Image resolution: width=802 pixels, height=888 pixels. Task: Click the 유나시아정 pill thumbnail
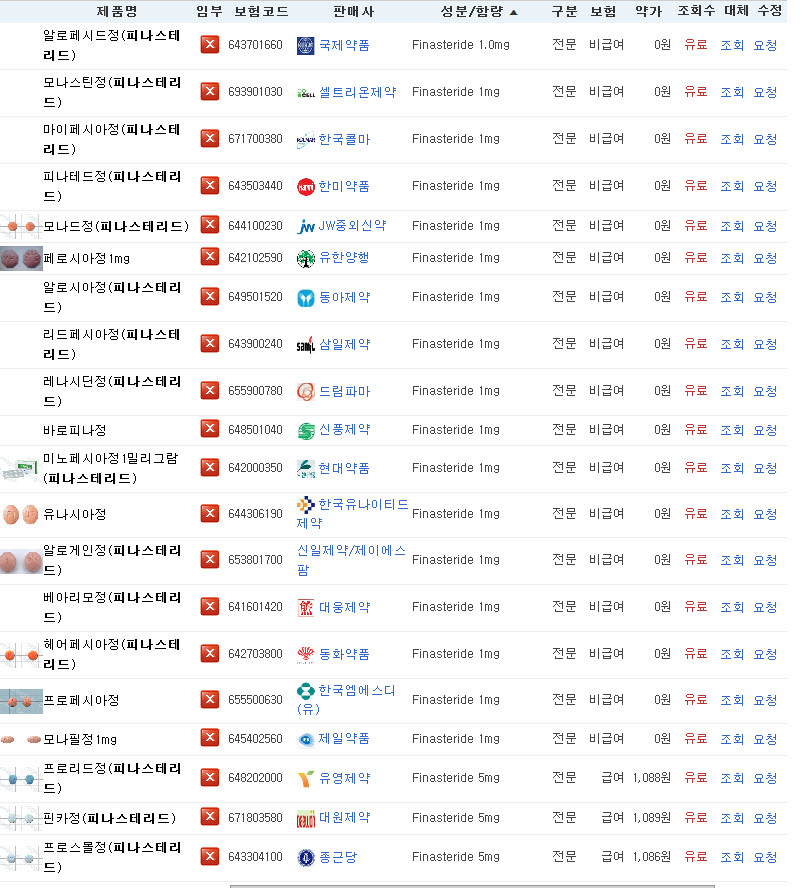coord(20,514)
